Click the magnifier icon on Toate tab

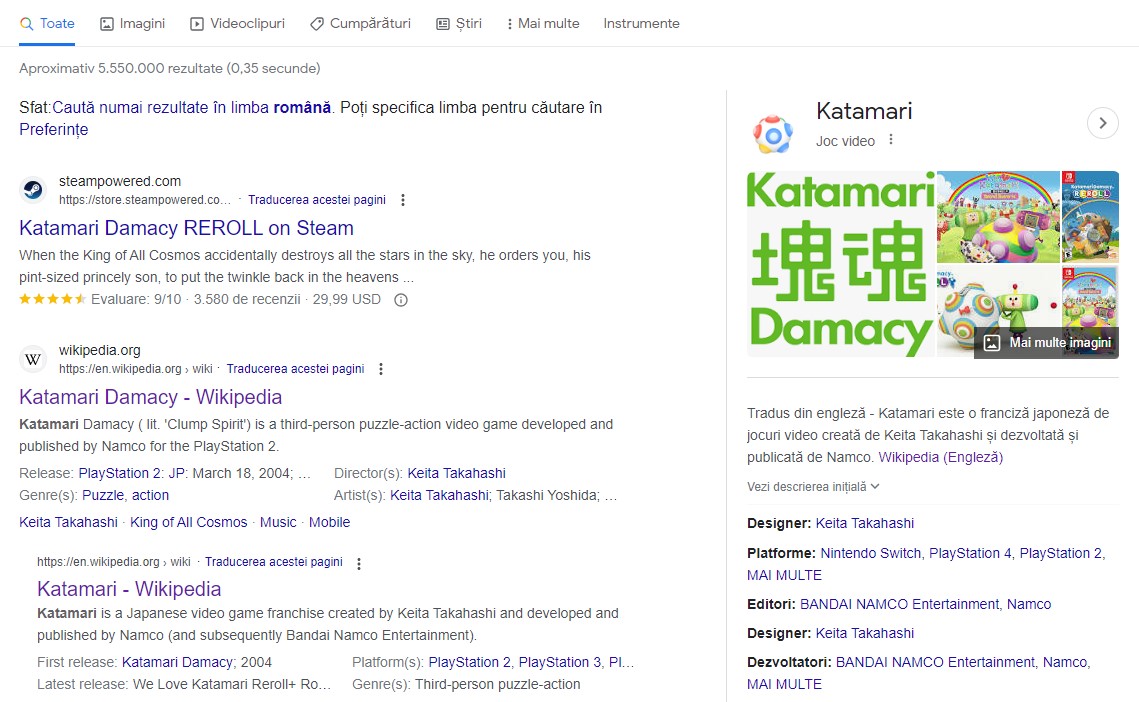27,23
